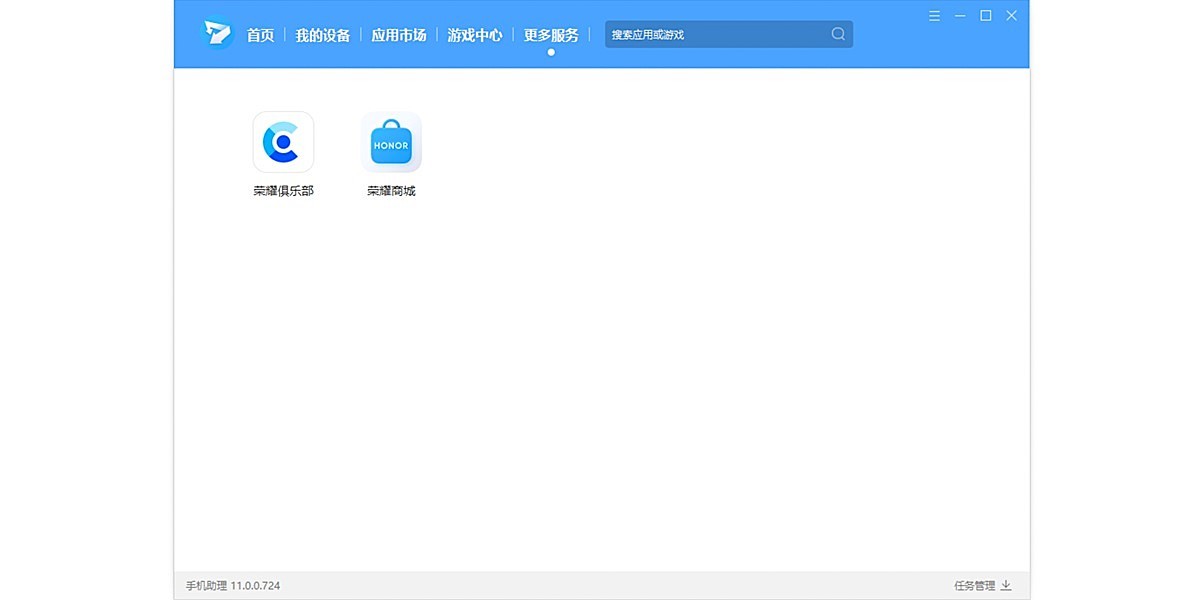The width and height of the screenshot is (1200, 600).
Task: Open the 我的设备 tab
Action: tap(322, 34)
